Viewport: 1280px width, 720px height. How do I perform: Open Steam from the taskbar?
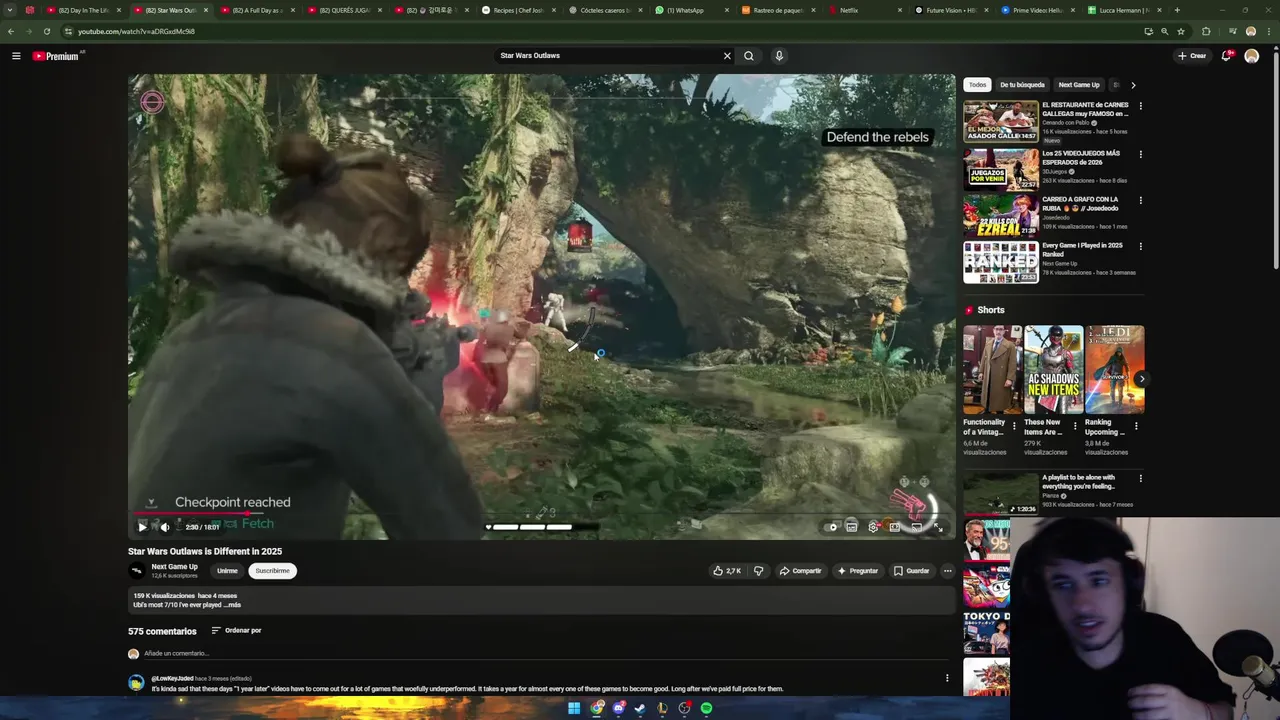(x=640, y=708)
